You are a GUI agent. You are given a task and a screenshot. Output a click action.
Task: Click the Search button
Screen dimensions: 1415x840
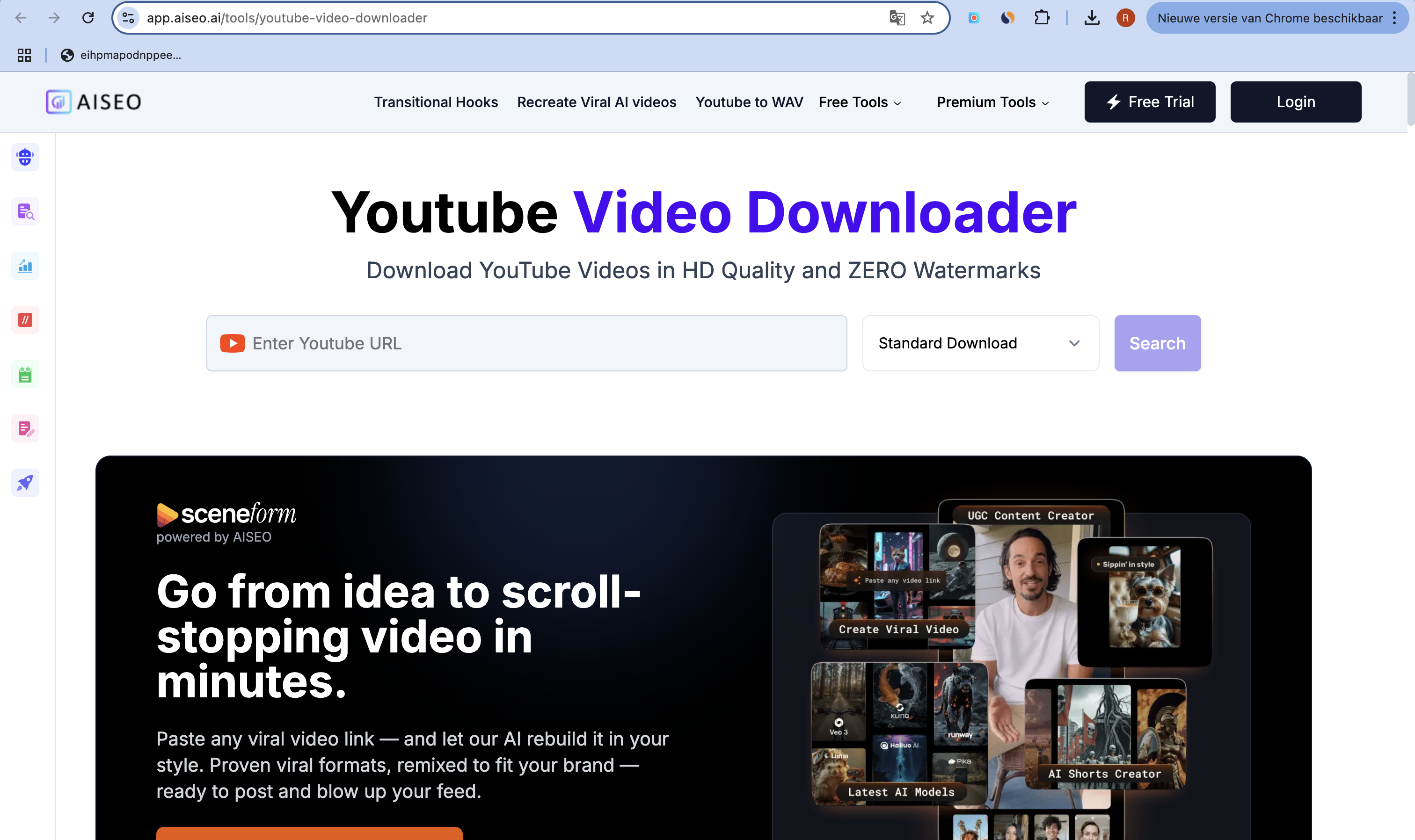[1157, 344]
